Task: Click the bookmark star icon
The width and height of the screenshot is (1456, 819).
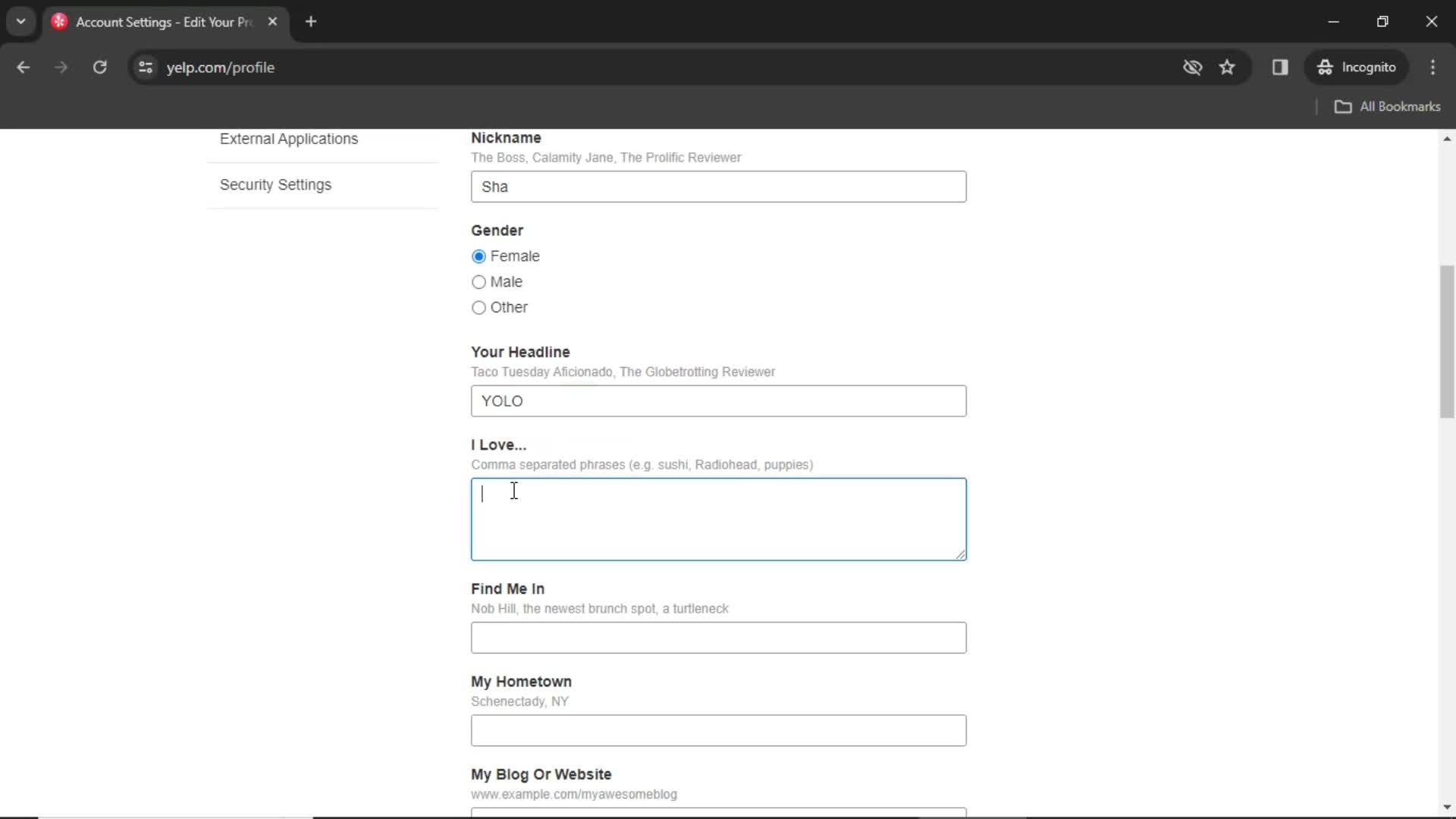Action: tap(1228, 67)
